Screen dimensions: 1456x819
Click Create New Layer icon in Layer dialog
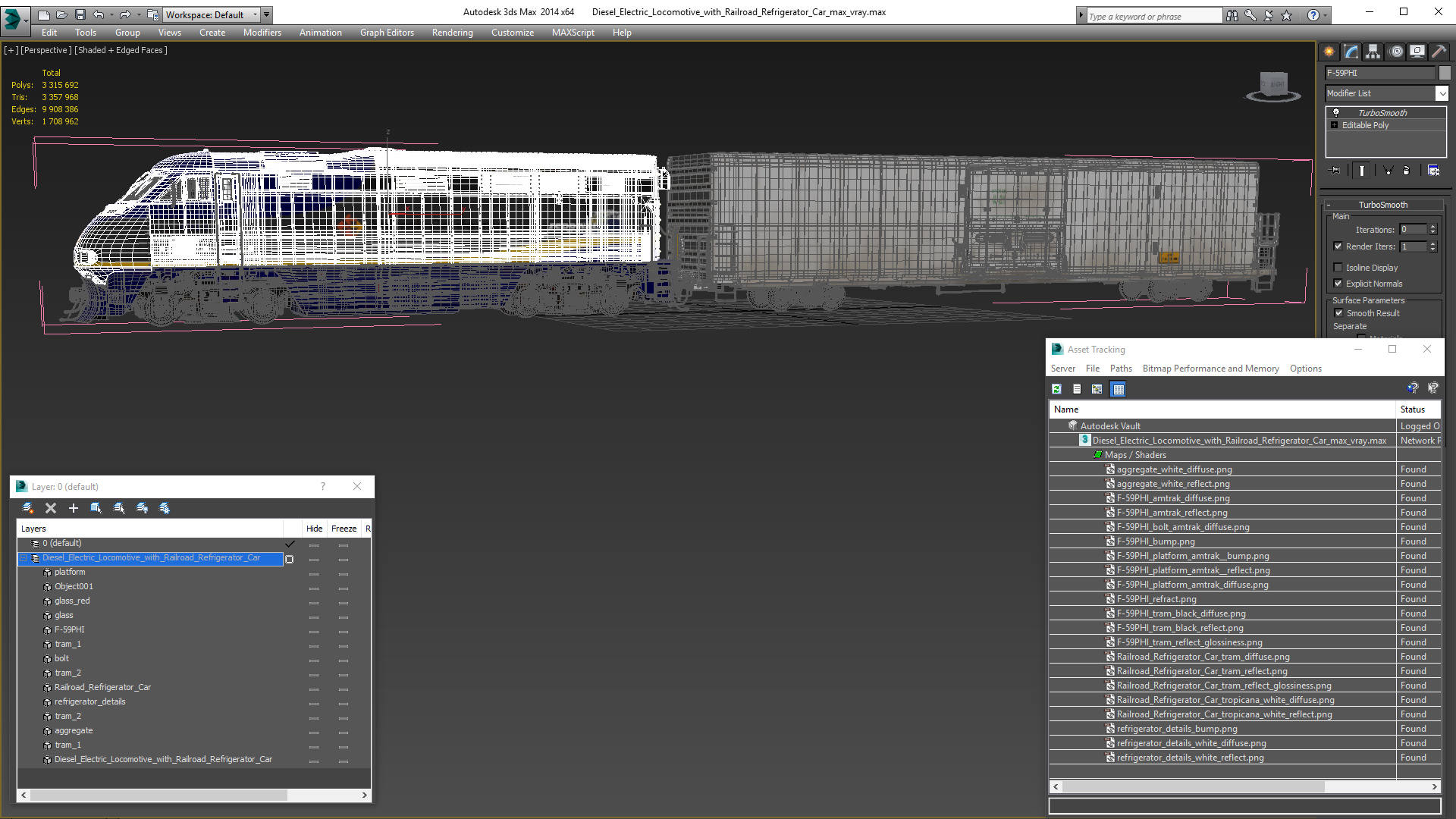pos(28,508)
